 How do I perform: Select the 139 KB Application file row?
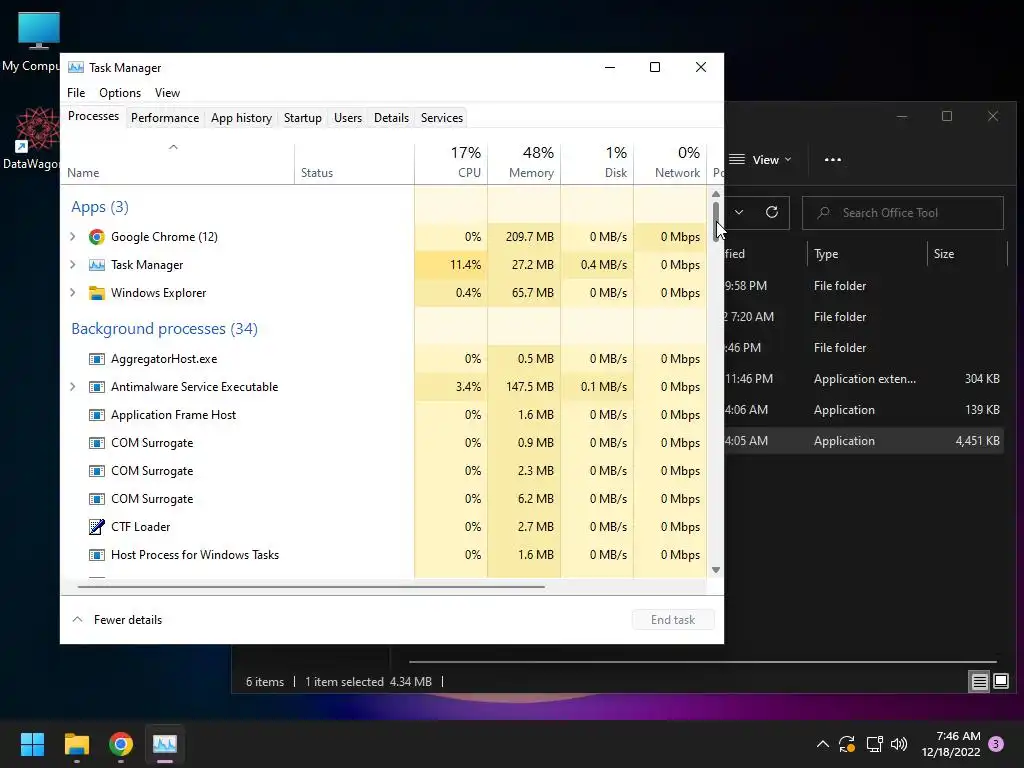[x=864, y=409]
